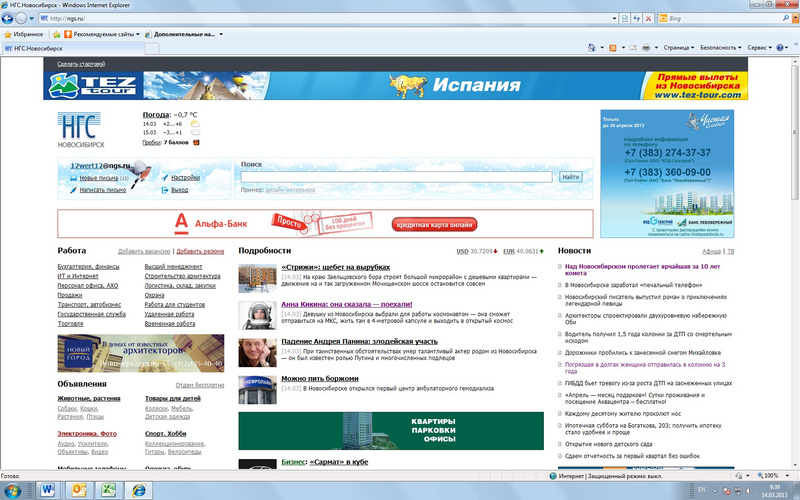The height and width of the screenshot is (500, 800).
Task: Click inside the Поиск search input field
Action: (x=396, y=177)
